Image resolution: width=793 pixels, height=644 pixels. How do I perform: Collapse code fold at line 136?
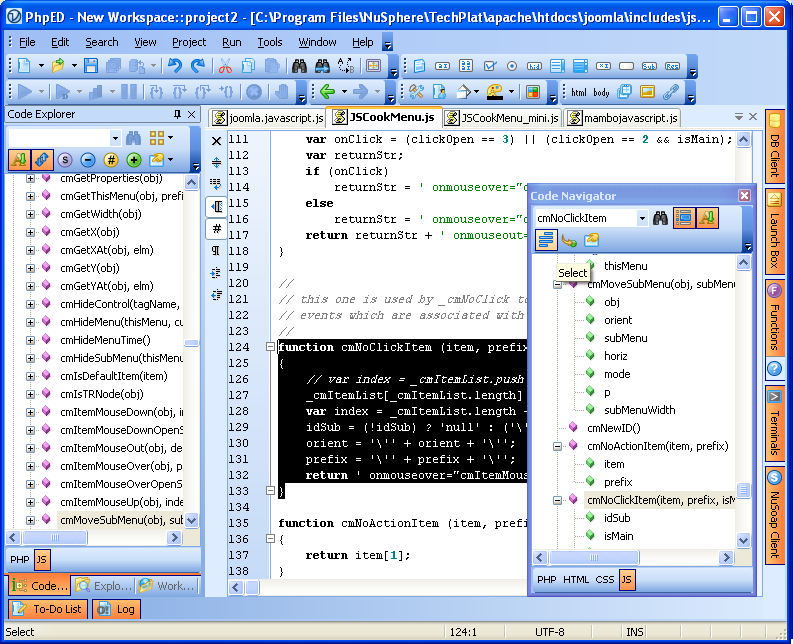[x=270, y=539]
